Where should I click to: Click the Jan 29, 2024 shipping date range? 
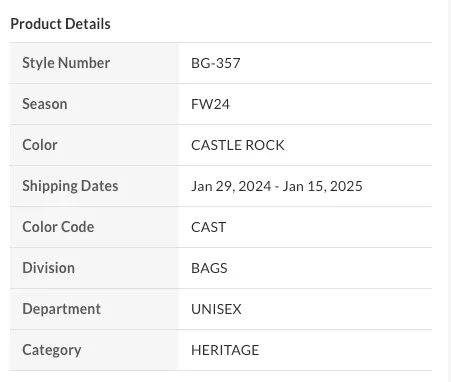click(277, 186)
